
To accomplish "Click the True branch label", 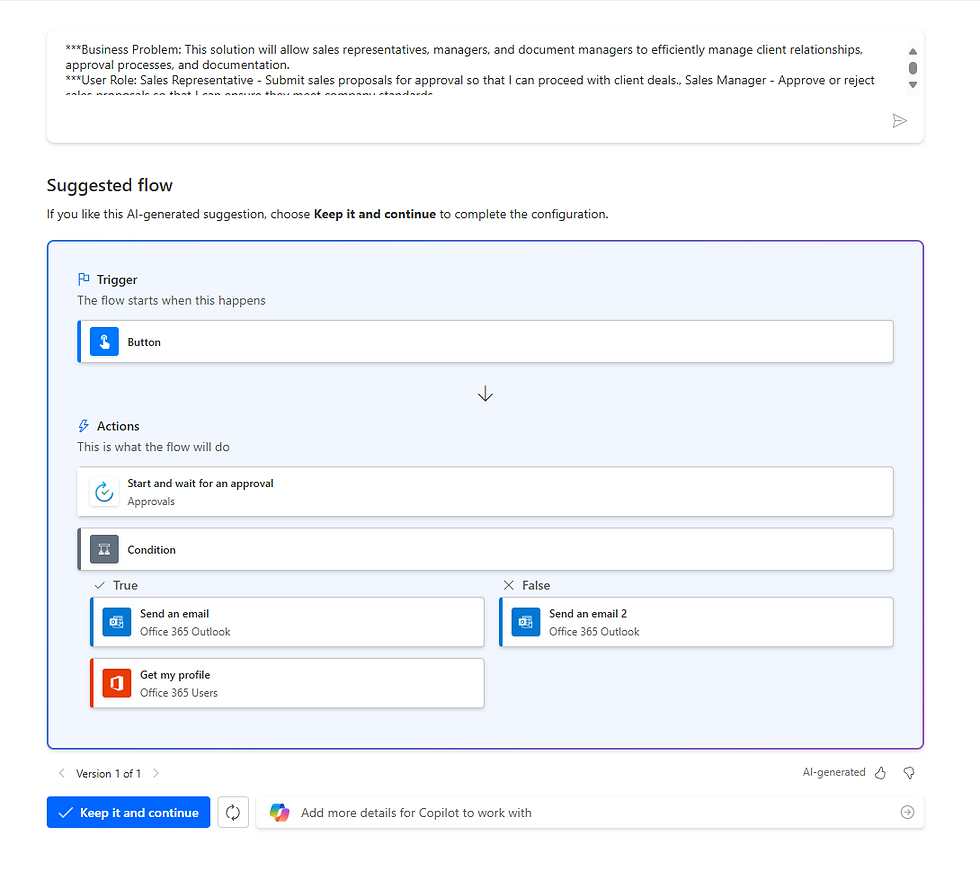I will click(126, 585).
